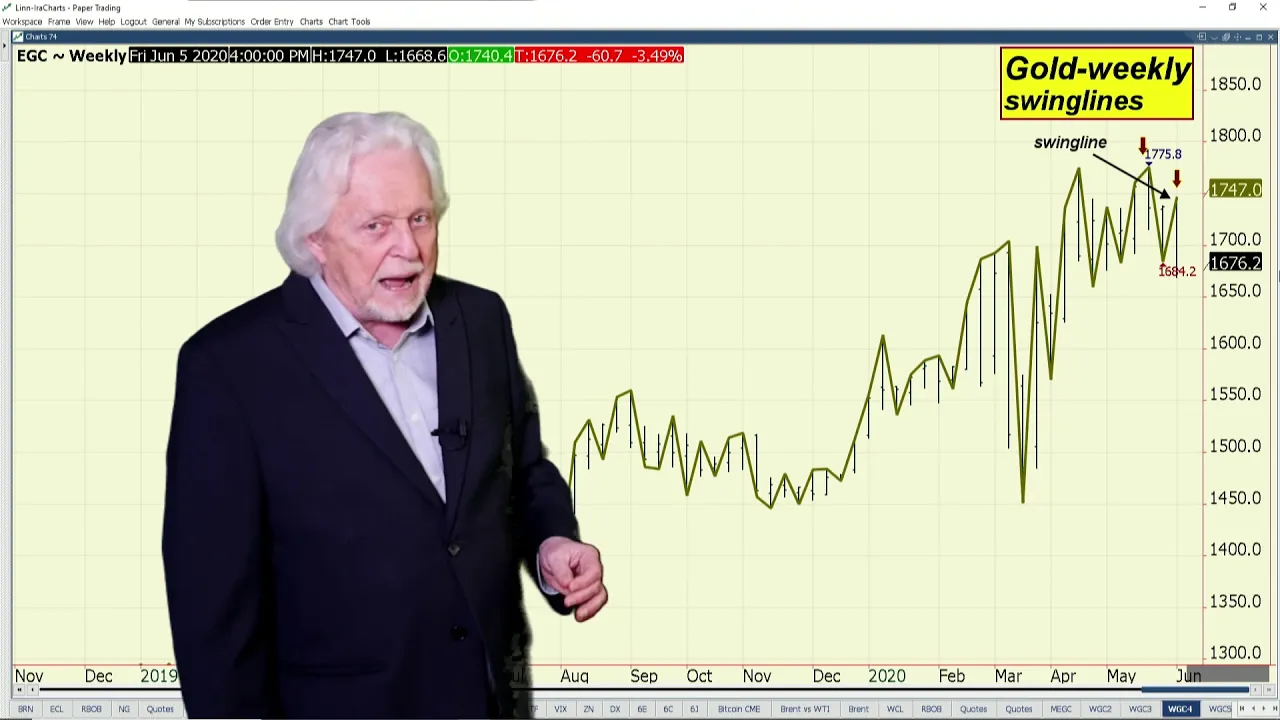Switch to the ZN tab
The image size is (1280, 720).
pyautogui.click(x=588, y=709)
